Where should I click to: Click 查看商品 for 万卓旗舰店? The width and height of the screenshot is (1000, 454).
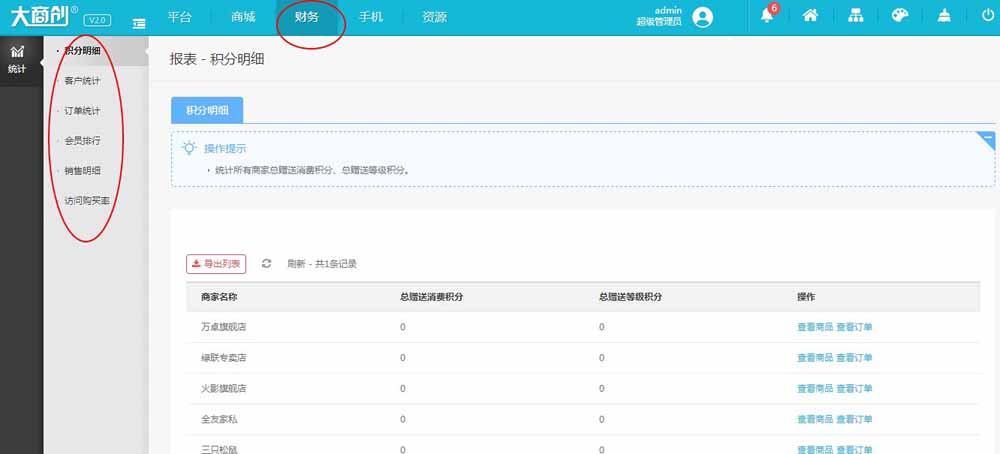pos(814,327)
